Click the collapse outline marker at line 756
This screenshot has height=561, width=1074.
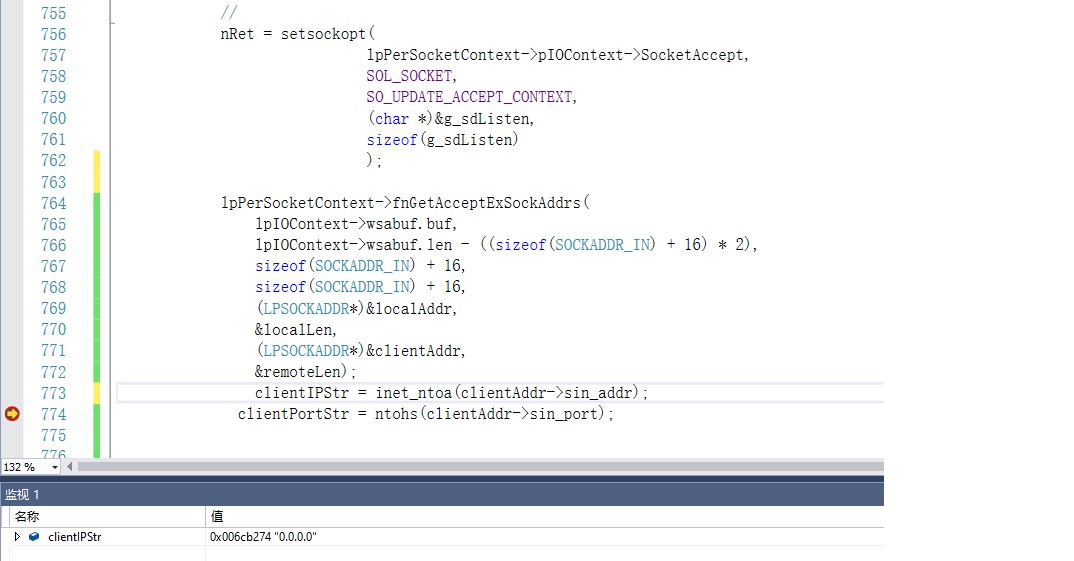pos(112,24)
